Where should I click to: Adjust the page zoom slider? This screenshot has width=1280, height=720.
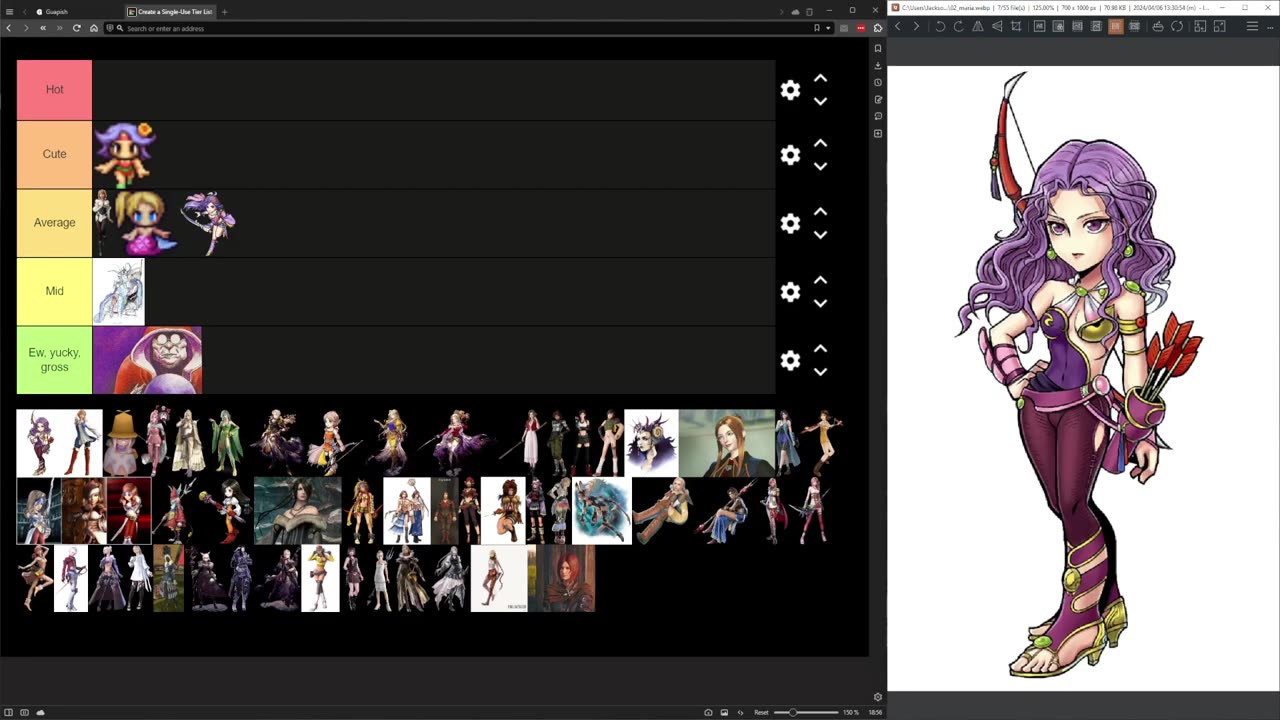(x=806, y=712)
